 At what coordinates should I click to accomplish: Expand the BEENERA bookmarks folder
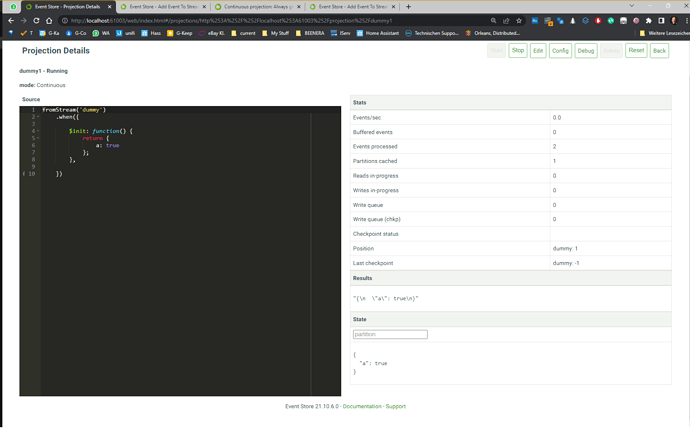[x=310, y=33]
